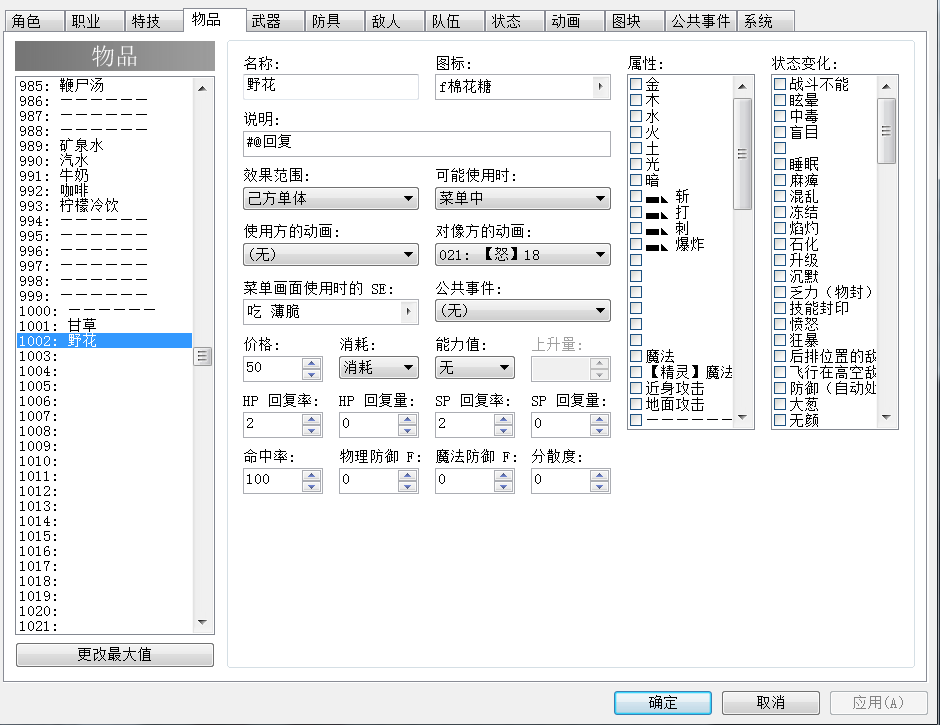940x725 pixels.
Task: Increase SP 回复率 with up arrow
Action: point(504,419)
